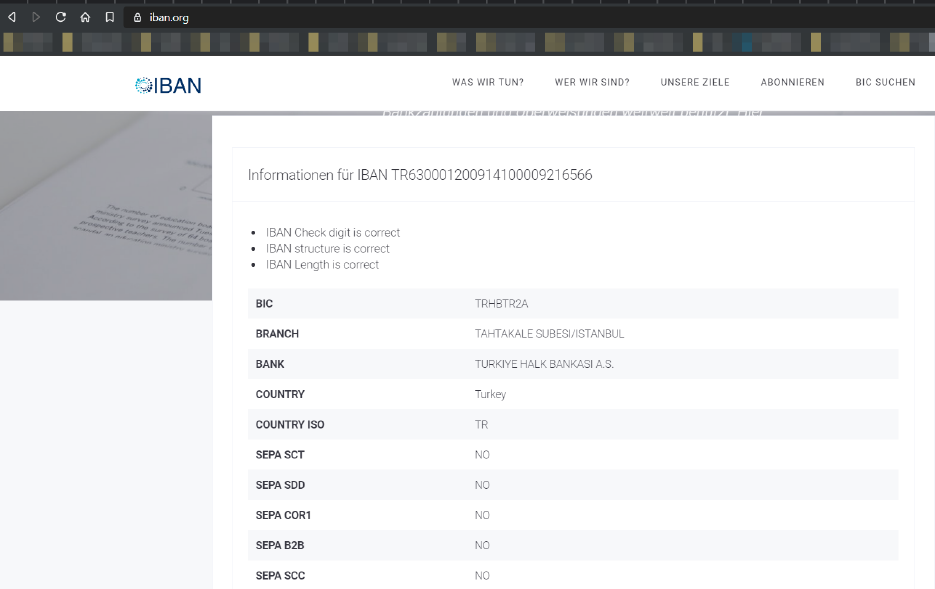Click the SEPA B2B row label

tap(280, 545)
